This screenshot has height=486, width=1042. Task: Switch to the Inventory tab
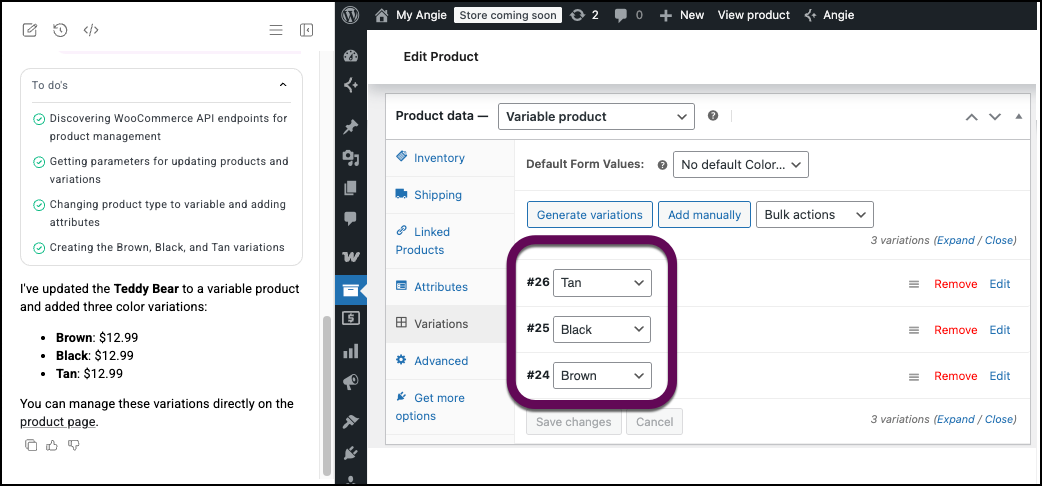tap(439, 158)
